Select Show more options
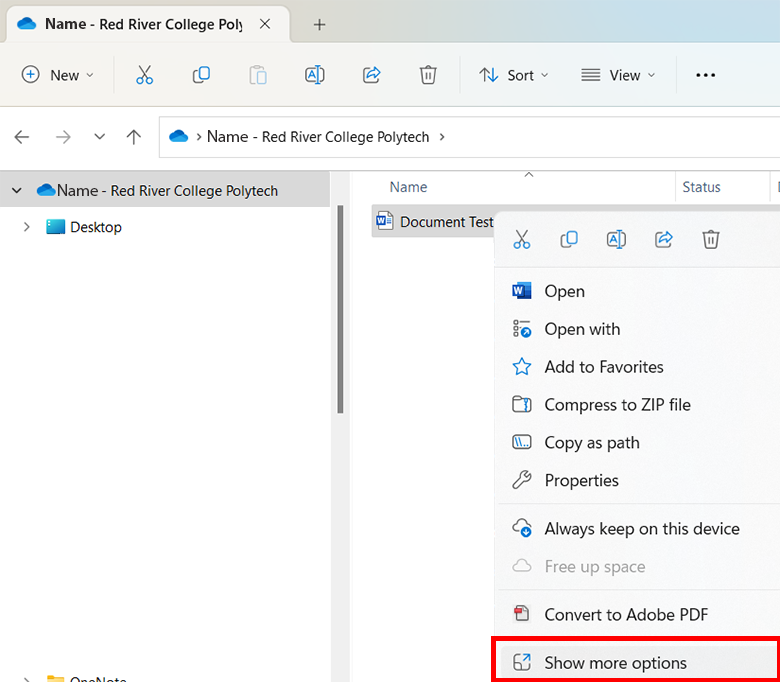Image resolution: width=780 pixels, height=682 pixels. tap(615, 662)
